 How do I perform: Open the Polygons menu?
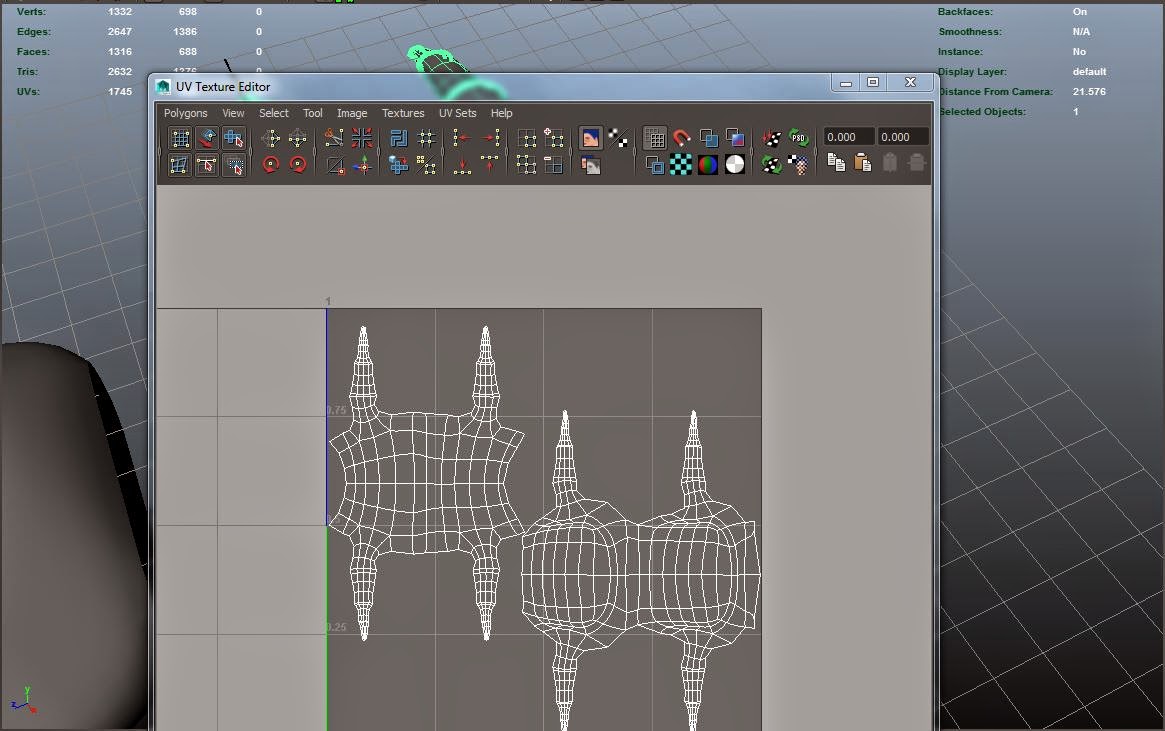(186, 113)
